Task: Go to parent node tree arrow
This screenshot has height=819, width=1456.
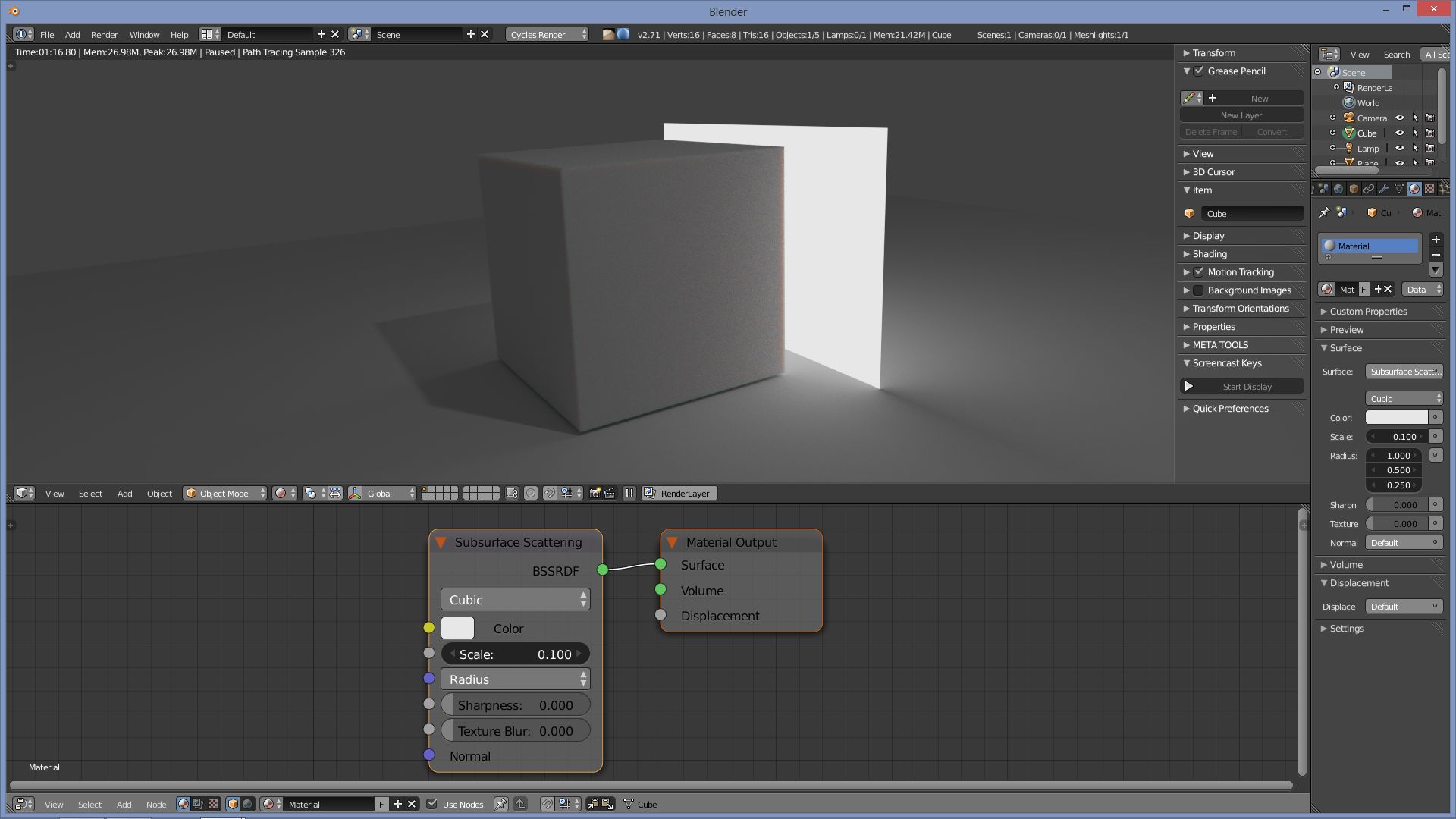Action: 520,804
